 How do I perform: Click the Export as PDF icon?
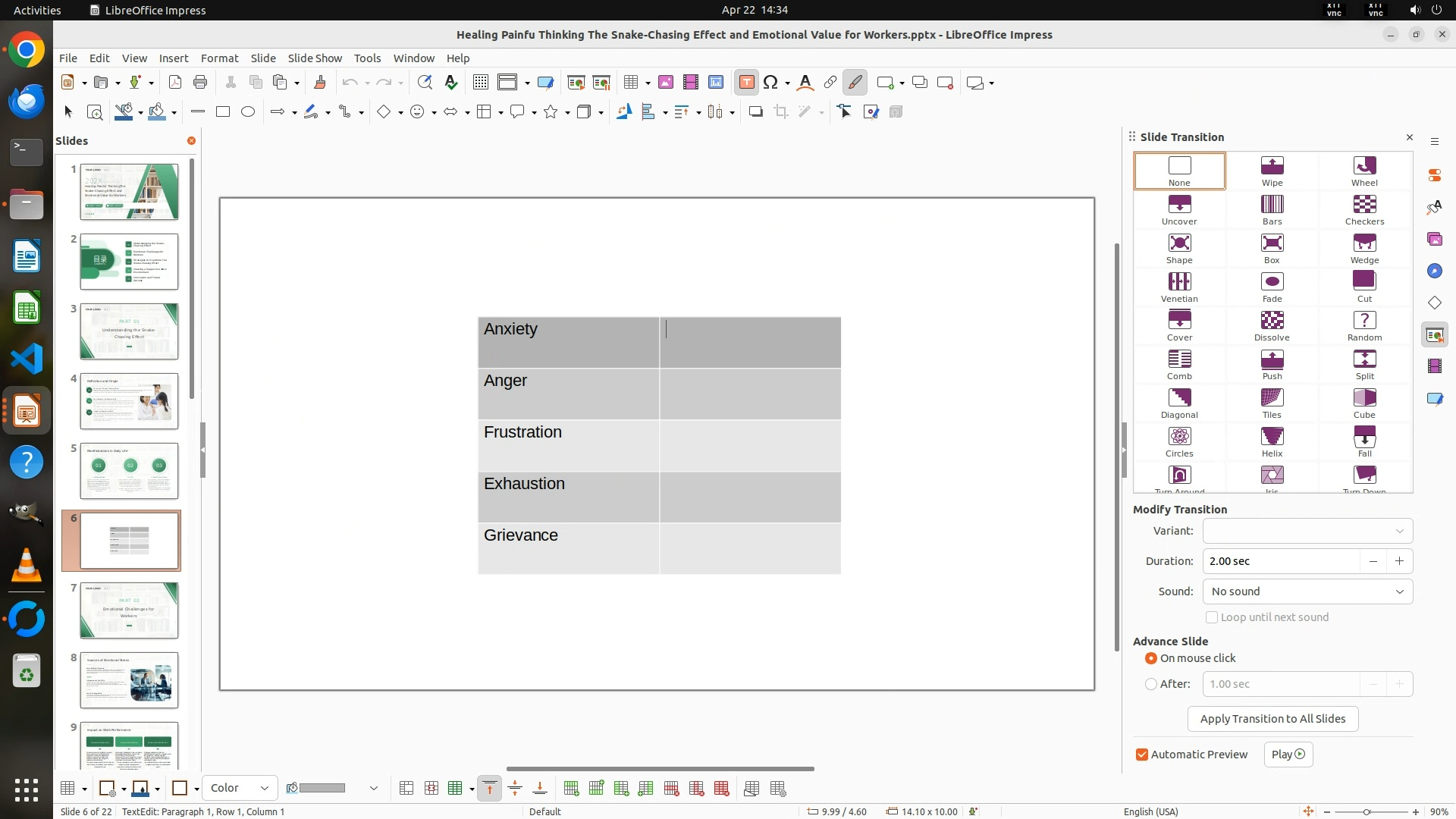coord(175,83)
